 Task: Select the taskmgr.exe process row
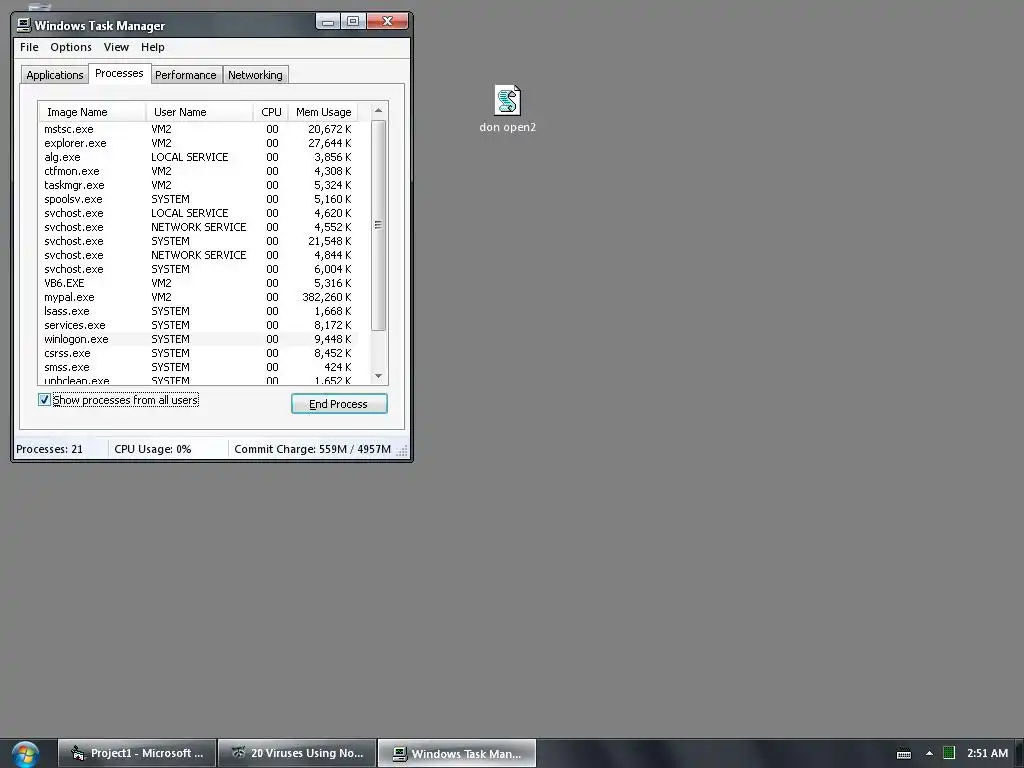[x=199, y=185]
